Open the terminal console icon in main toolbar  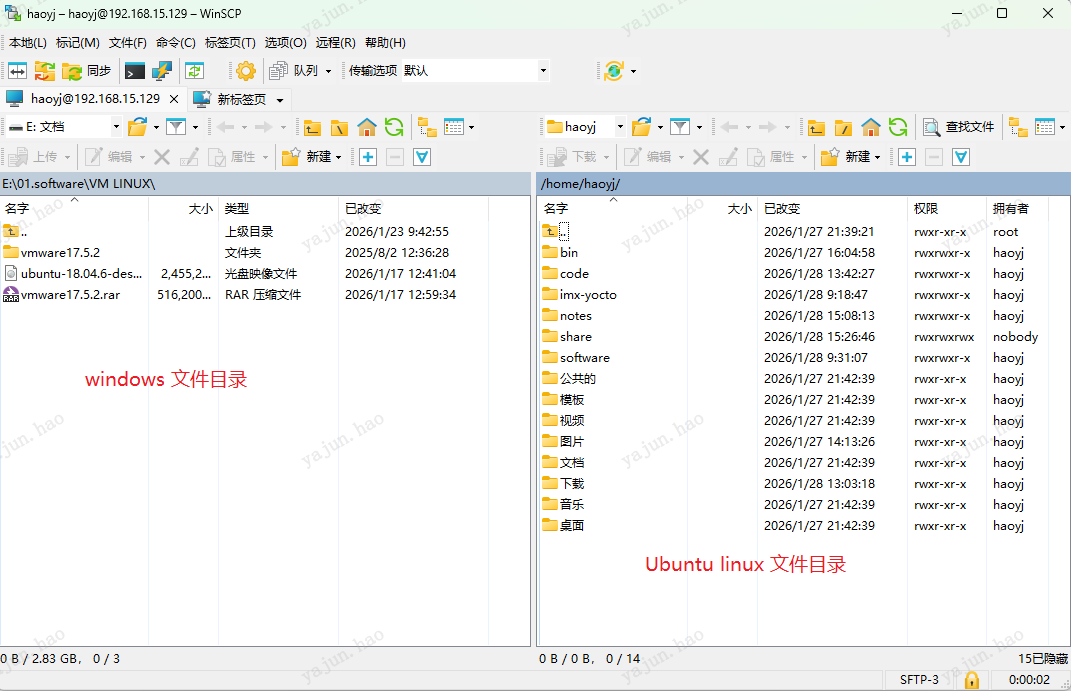pos(135,70)
